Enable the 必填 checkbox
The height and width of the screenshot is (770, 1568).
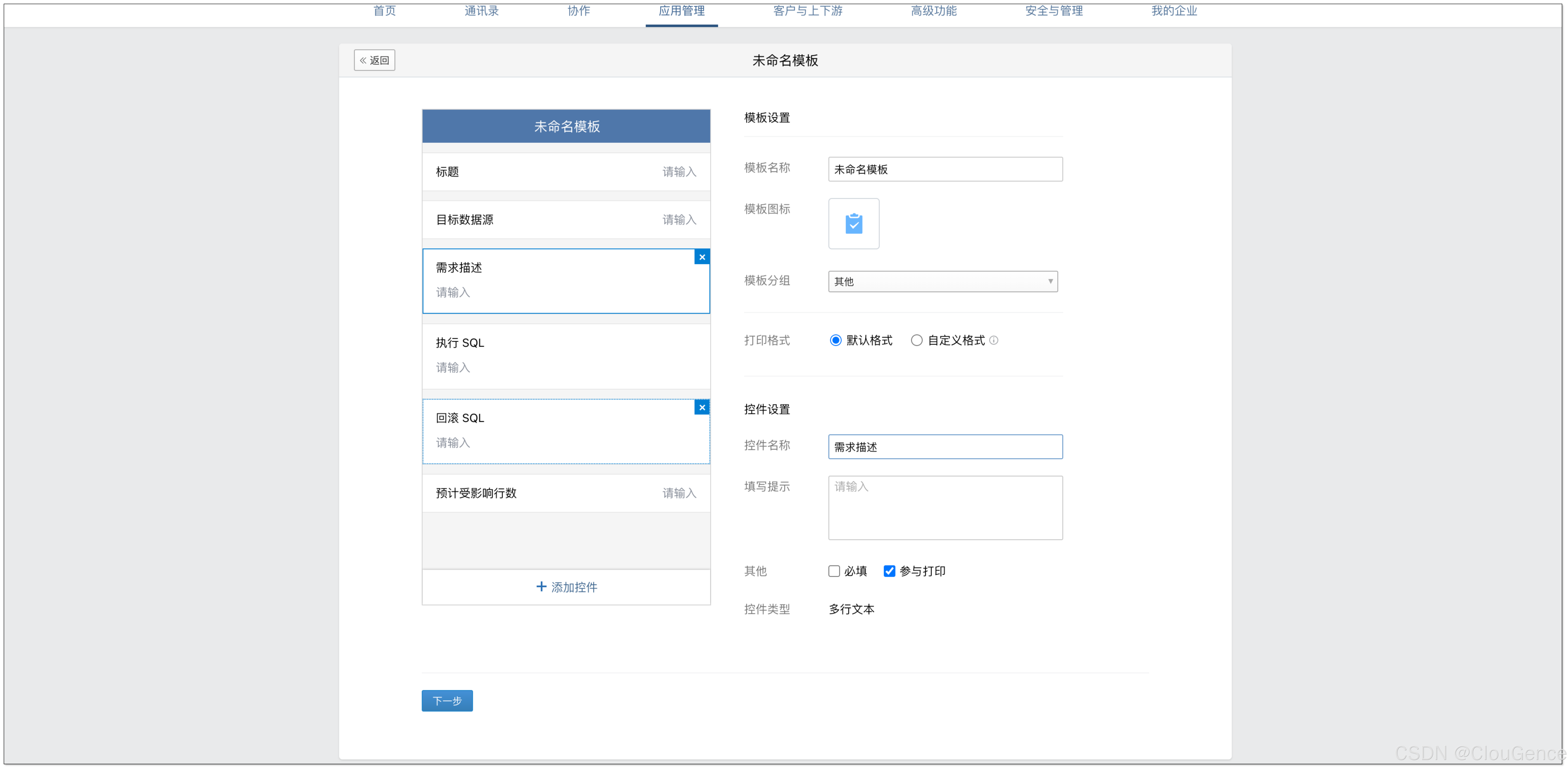point(834,571)
